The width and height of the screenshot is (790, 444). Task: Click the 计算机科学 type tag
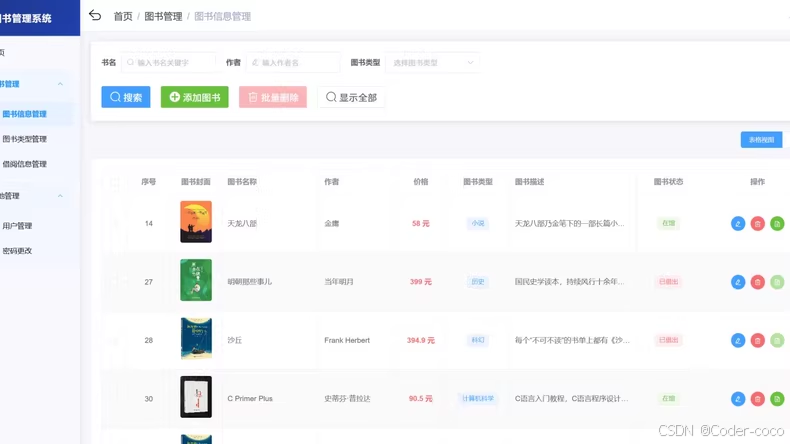478,398
